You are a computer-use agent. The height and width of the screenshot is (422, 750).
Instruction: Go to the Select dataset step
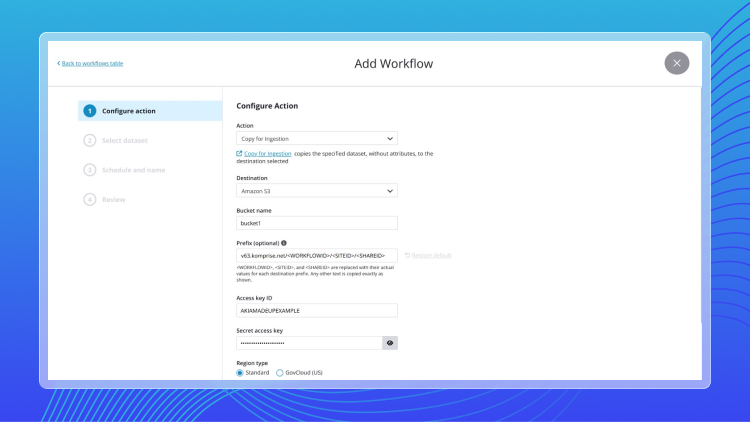[x=124, y=141]
